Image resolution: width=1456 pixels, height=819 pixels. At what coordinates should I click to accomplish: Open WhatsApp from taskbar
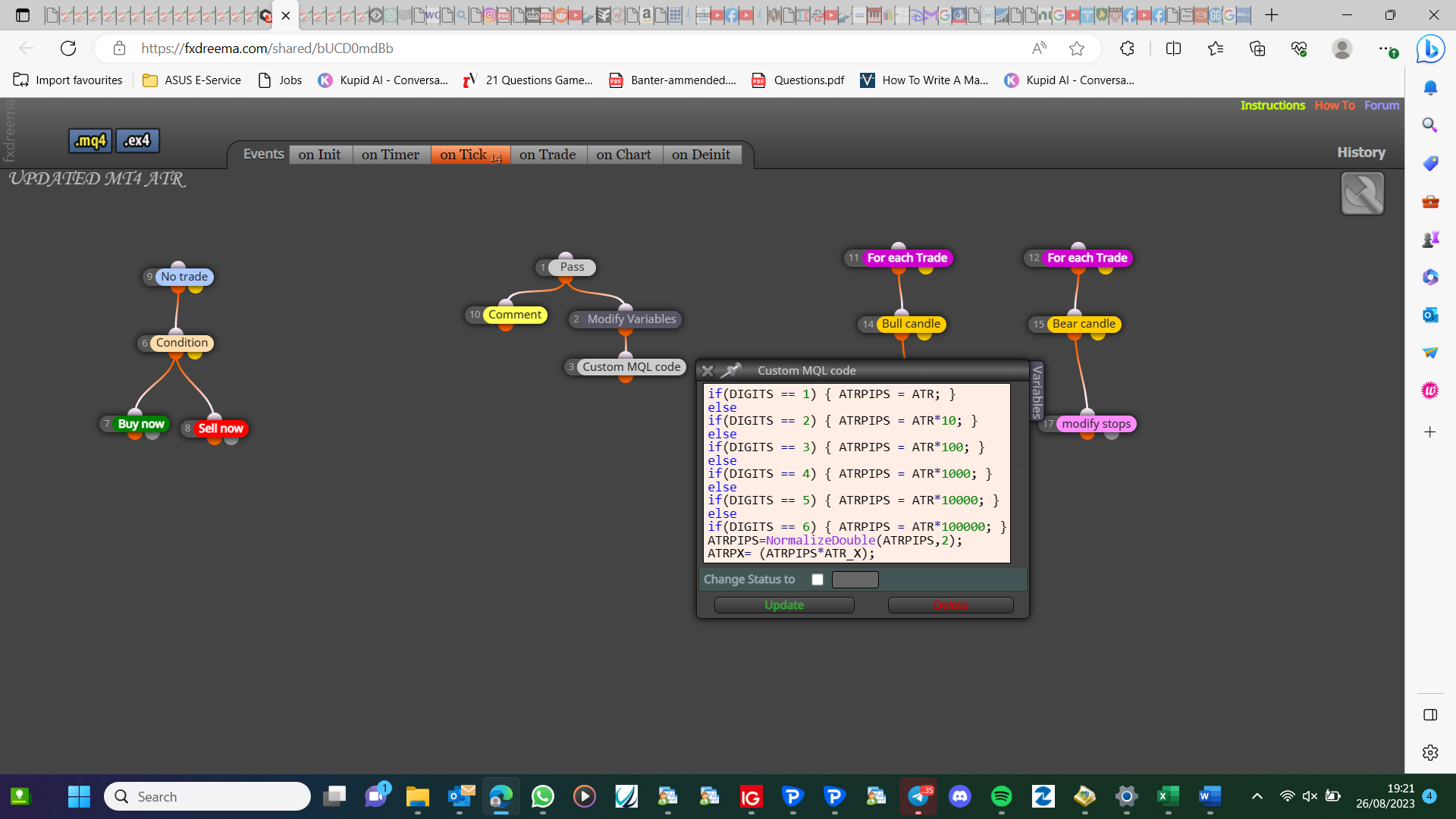pos(543,796)
